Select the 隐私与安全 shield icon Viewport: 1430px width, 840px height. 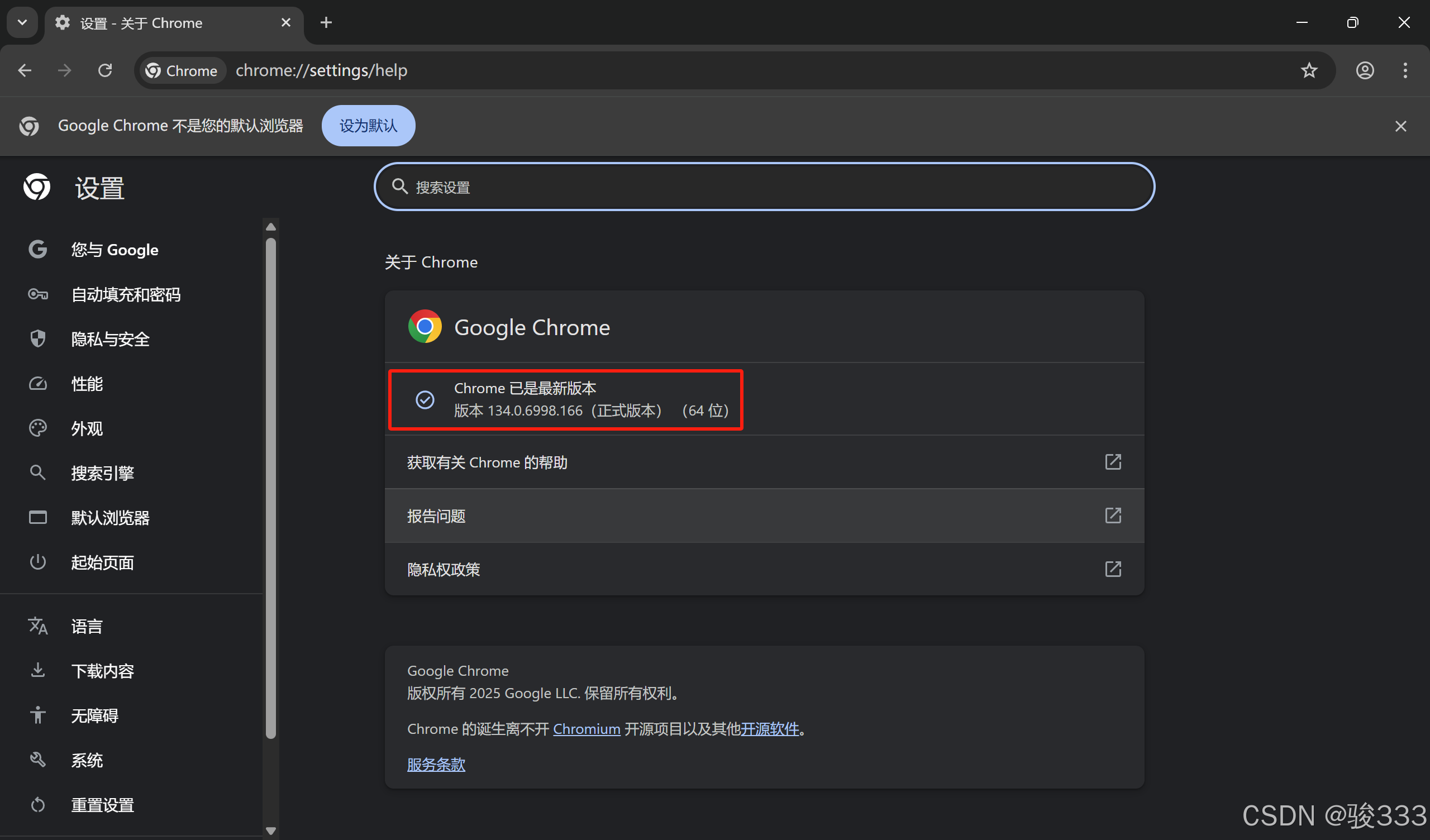click(37, 339)
